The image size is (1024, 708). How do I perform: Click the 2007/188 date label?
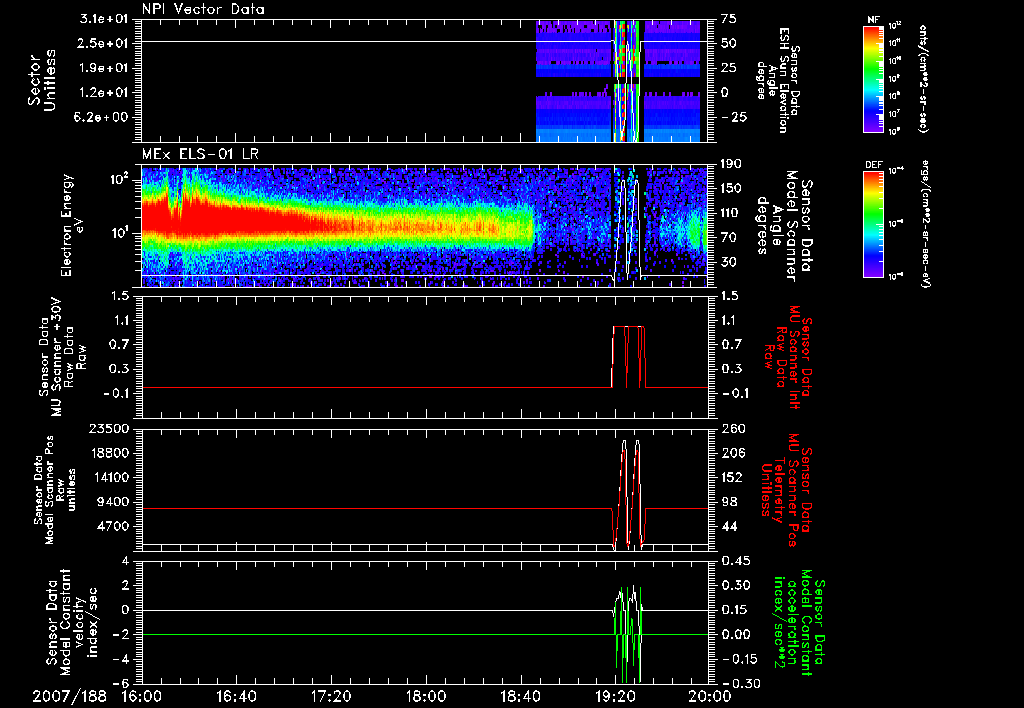coord(69,696)
